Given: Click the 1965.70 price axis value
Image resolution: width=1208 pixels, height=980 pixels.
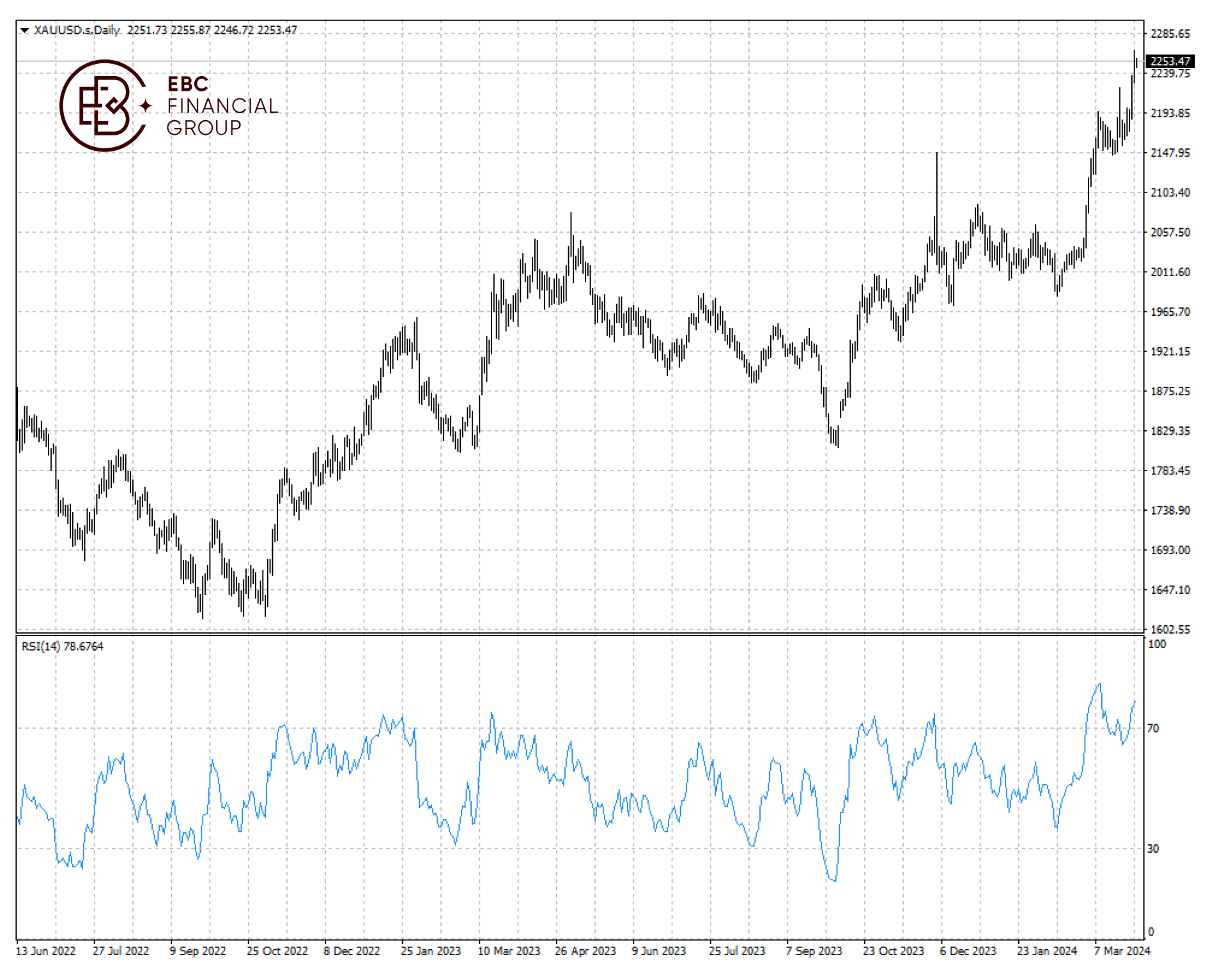Looking at the screenshot, I should click(1170, 312).
